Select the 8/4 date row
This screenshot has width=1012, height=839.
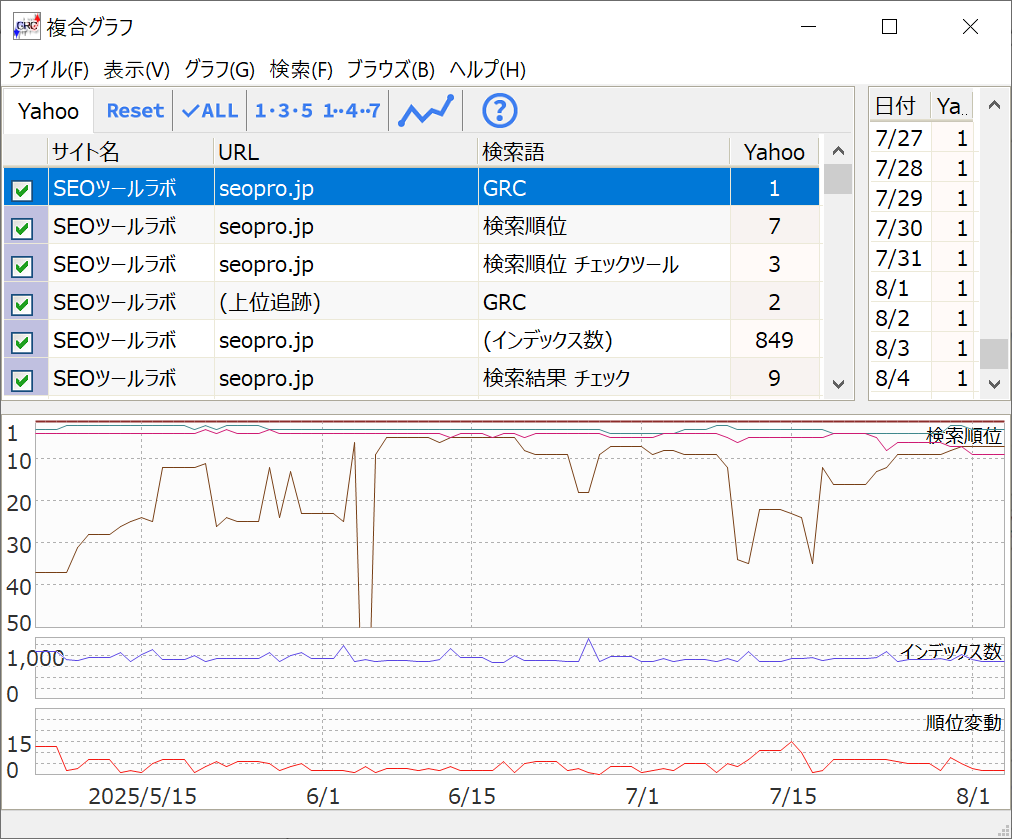(x=922, y=378)
